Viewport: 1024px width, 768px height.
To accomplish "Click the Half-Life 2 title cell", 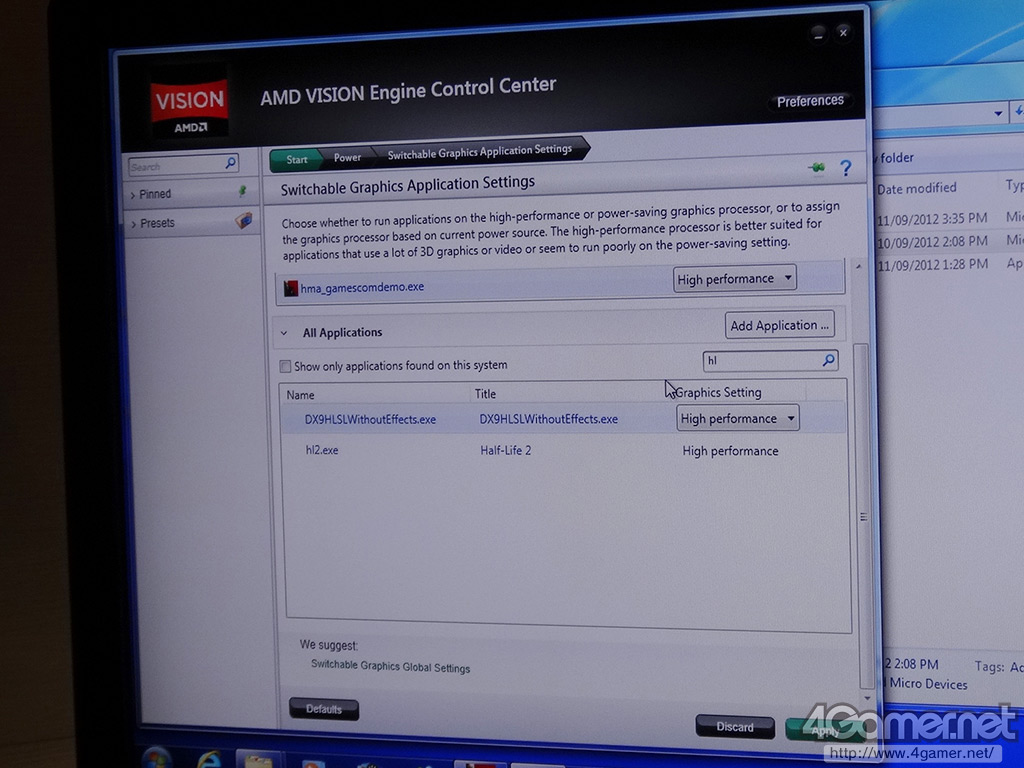I will click(505, 450).
